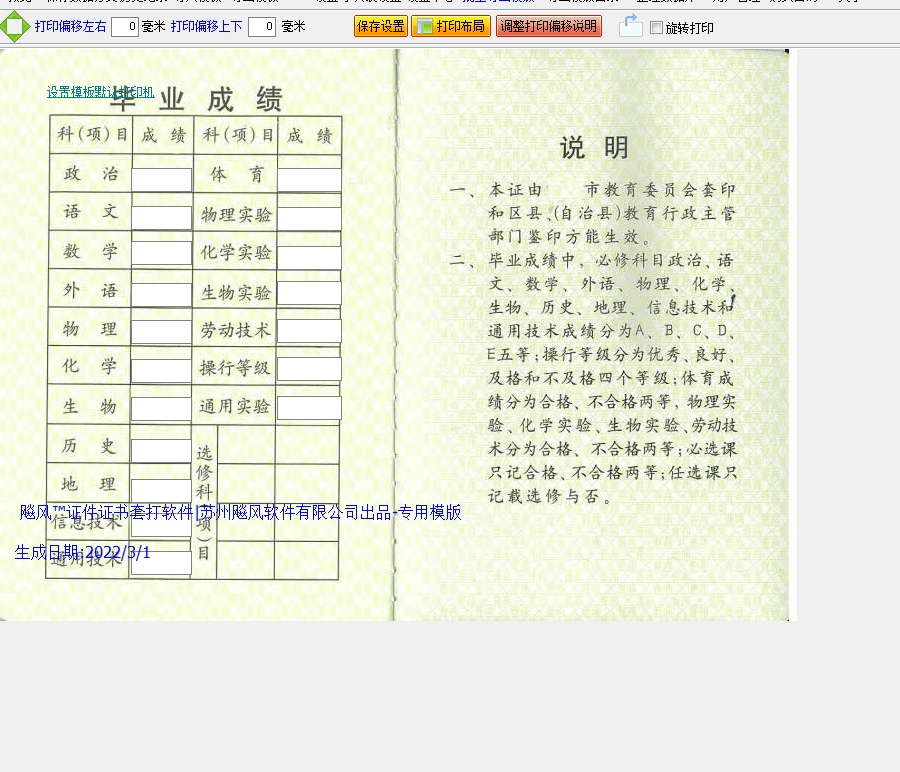Click the 体育 score field
Viewport: 900px width, 772px height.
309,180
